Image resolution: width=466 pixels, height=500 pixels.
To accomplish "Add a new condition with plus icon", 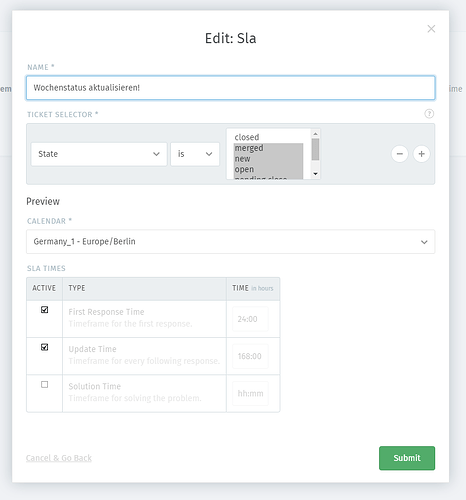I will pos(421,154).
